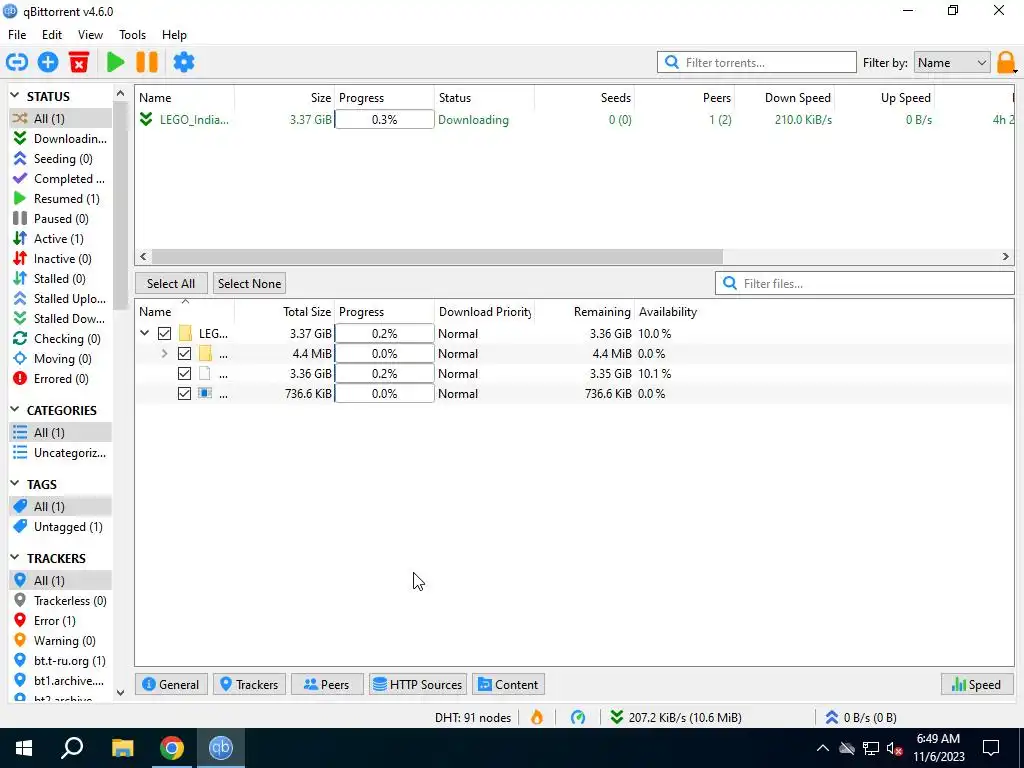
Task: Uncheck the 736.6 KiB file checkbox
Action: pos(184,394)
